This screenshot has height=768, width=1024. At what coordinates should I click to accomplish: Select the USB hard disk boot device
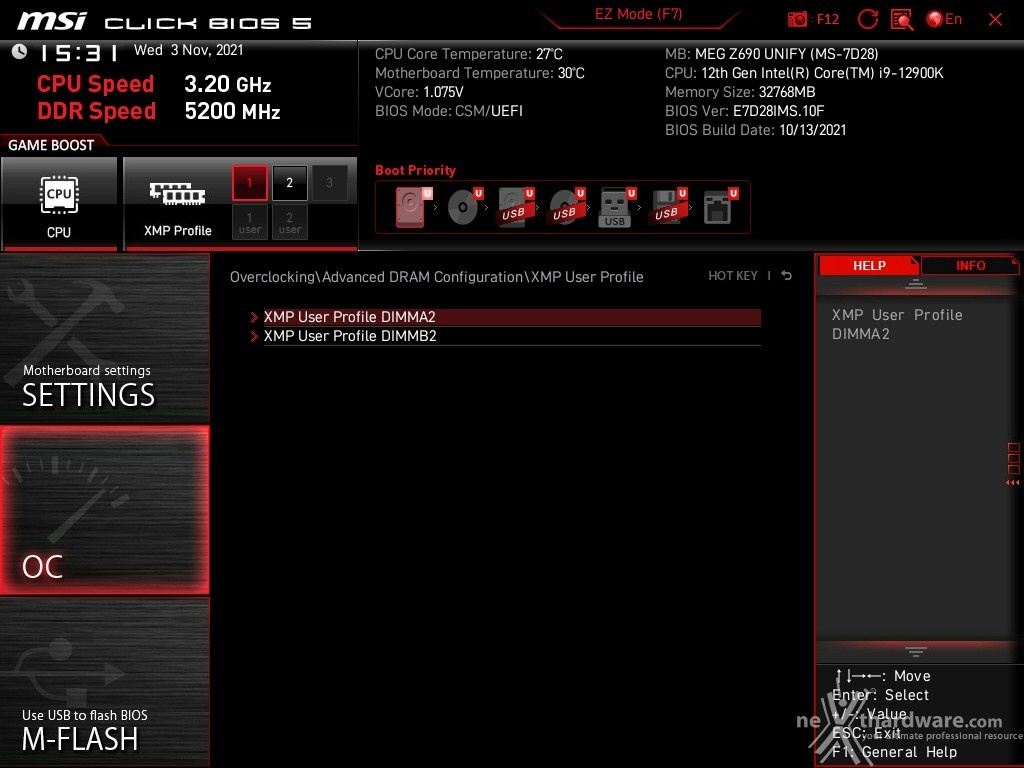(x=515, y=207)
